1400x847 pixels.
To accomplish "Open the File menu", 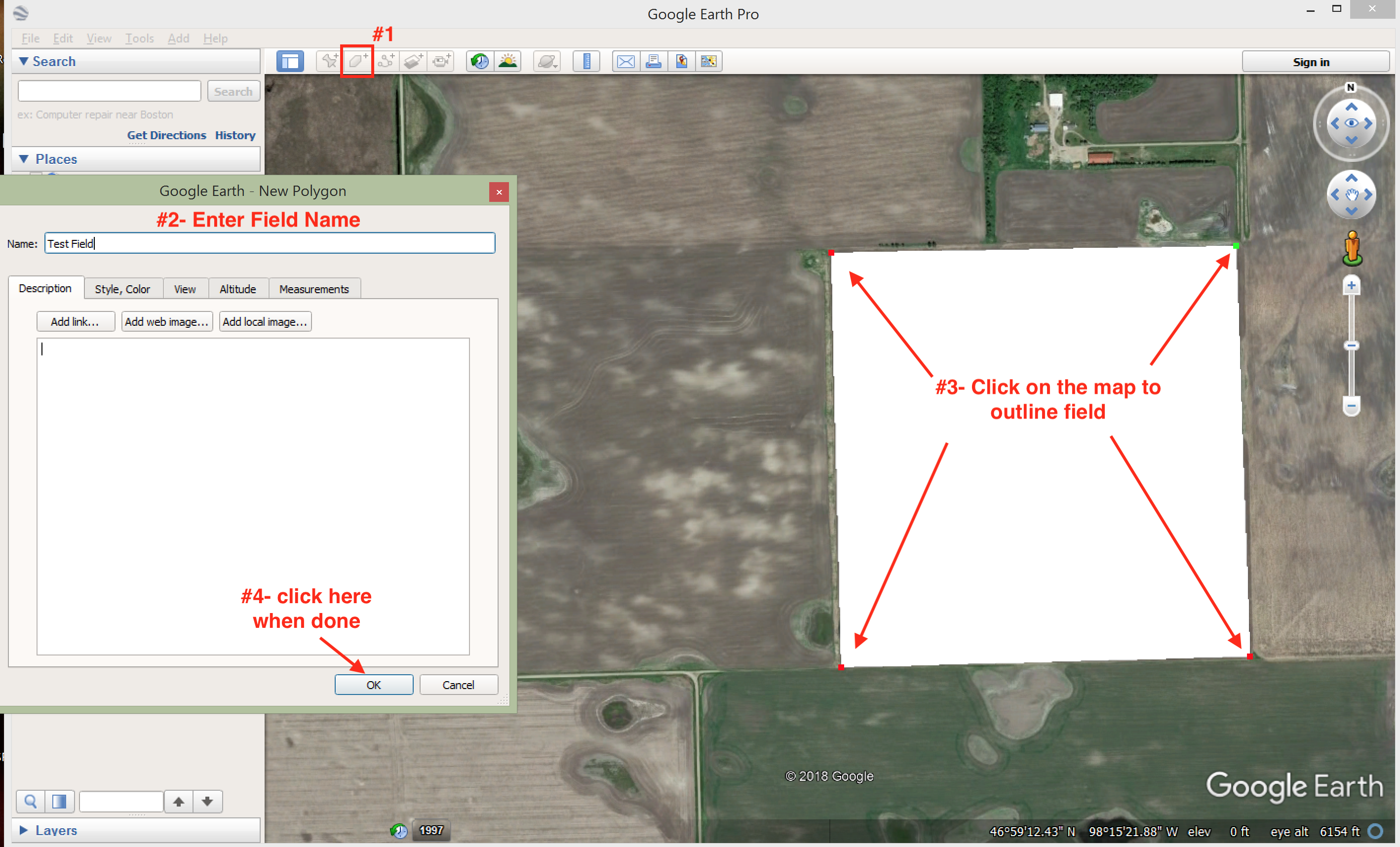I will coord(31,38).
